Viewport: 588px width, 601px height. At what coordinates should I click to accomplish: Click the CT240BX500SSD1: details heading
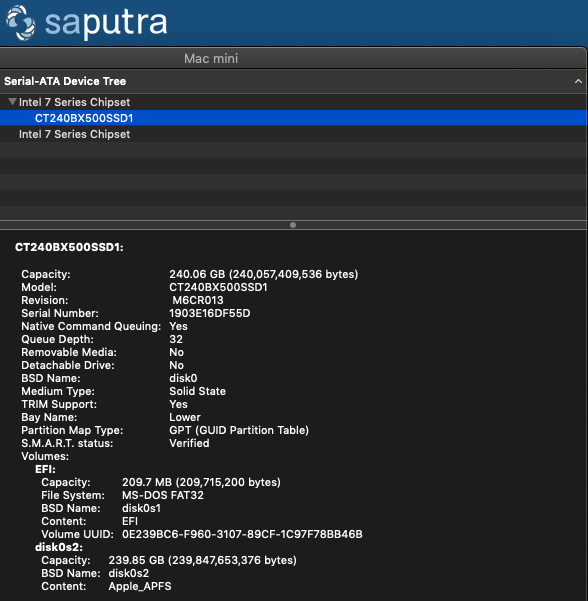click(69, 247)
